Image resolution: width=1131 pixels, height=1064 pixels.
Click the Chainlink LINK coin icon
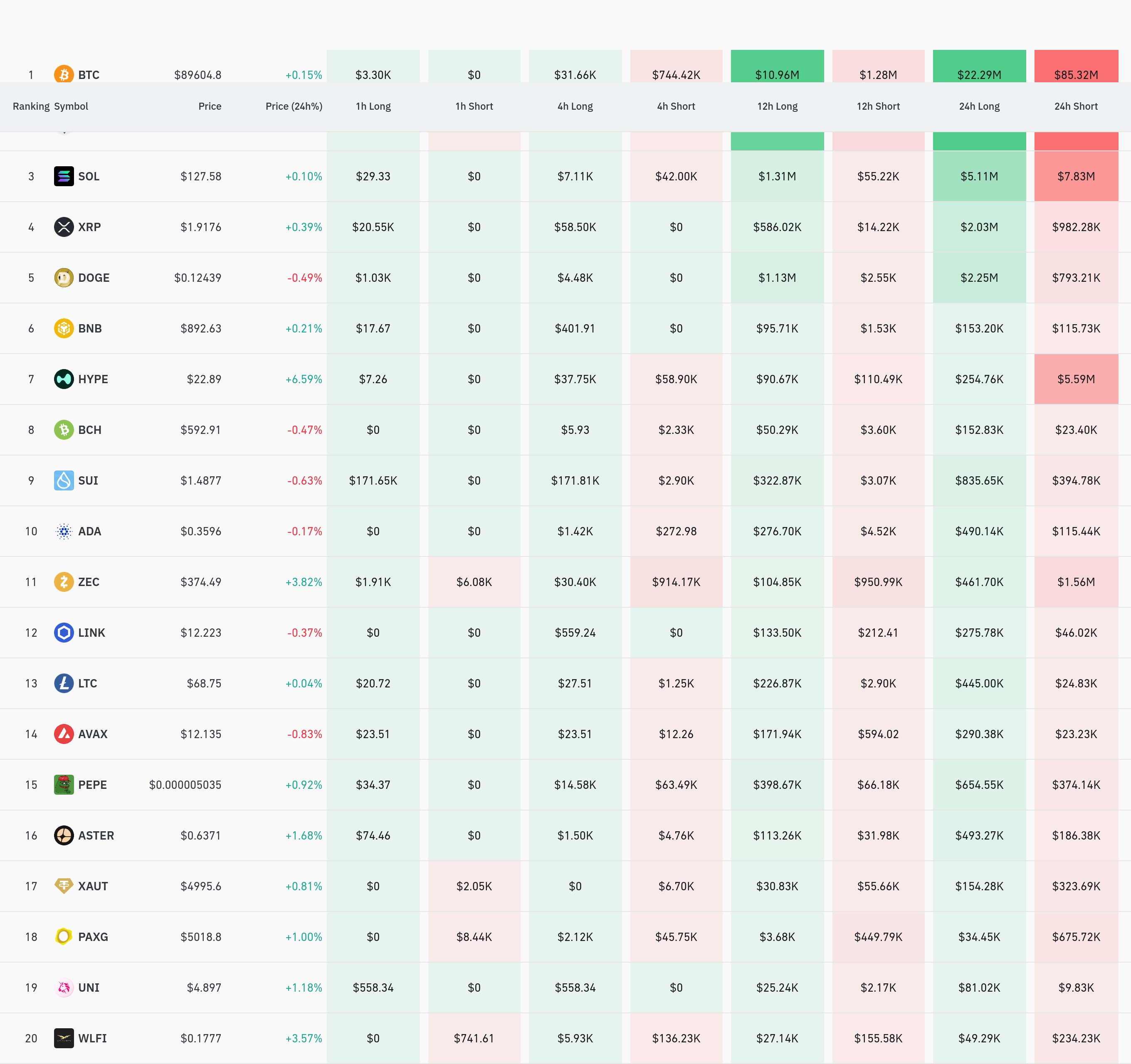(64, 632)
